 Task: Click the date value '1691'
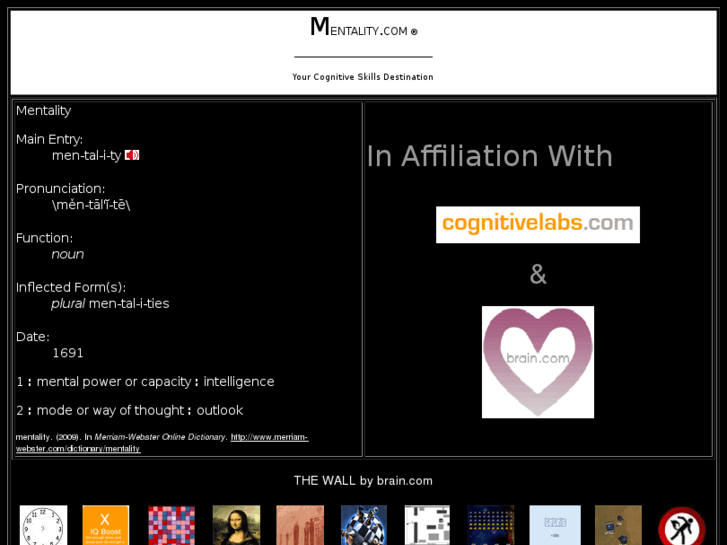[x=68, y=353]
